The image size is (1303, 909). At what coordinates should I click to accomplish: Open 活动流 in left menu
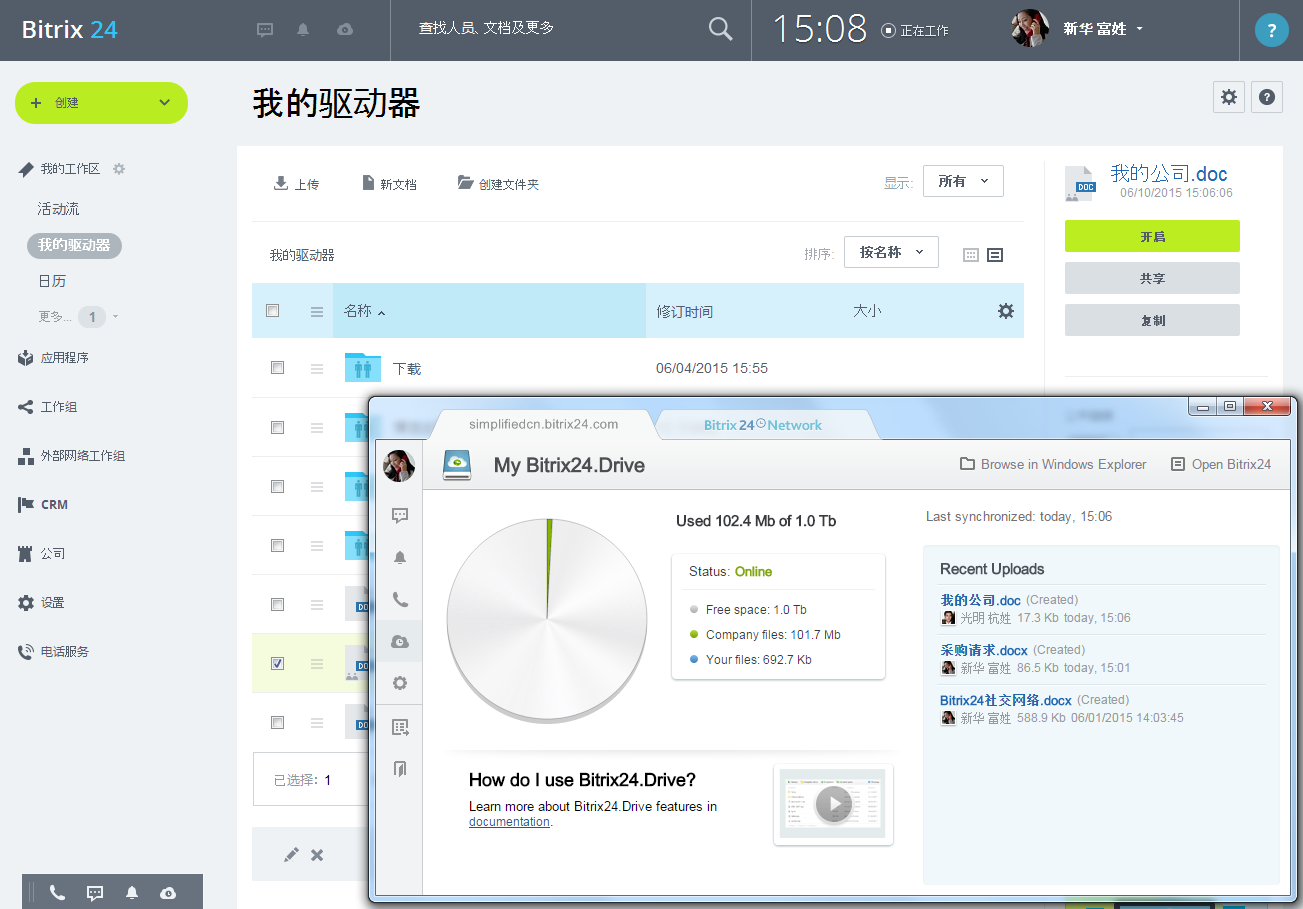(x=58, y=209)
